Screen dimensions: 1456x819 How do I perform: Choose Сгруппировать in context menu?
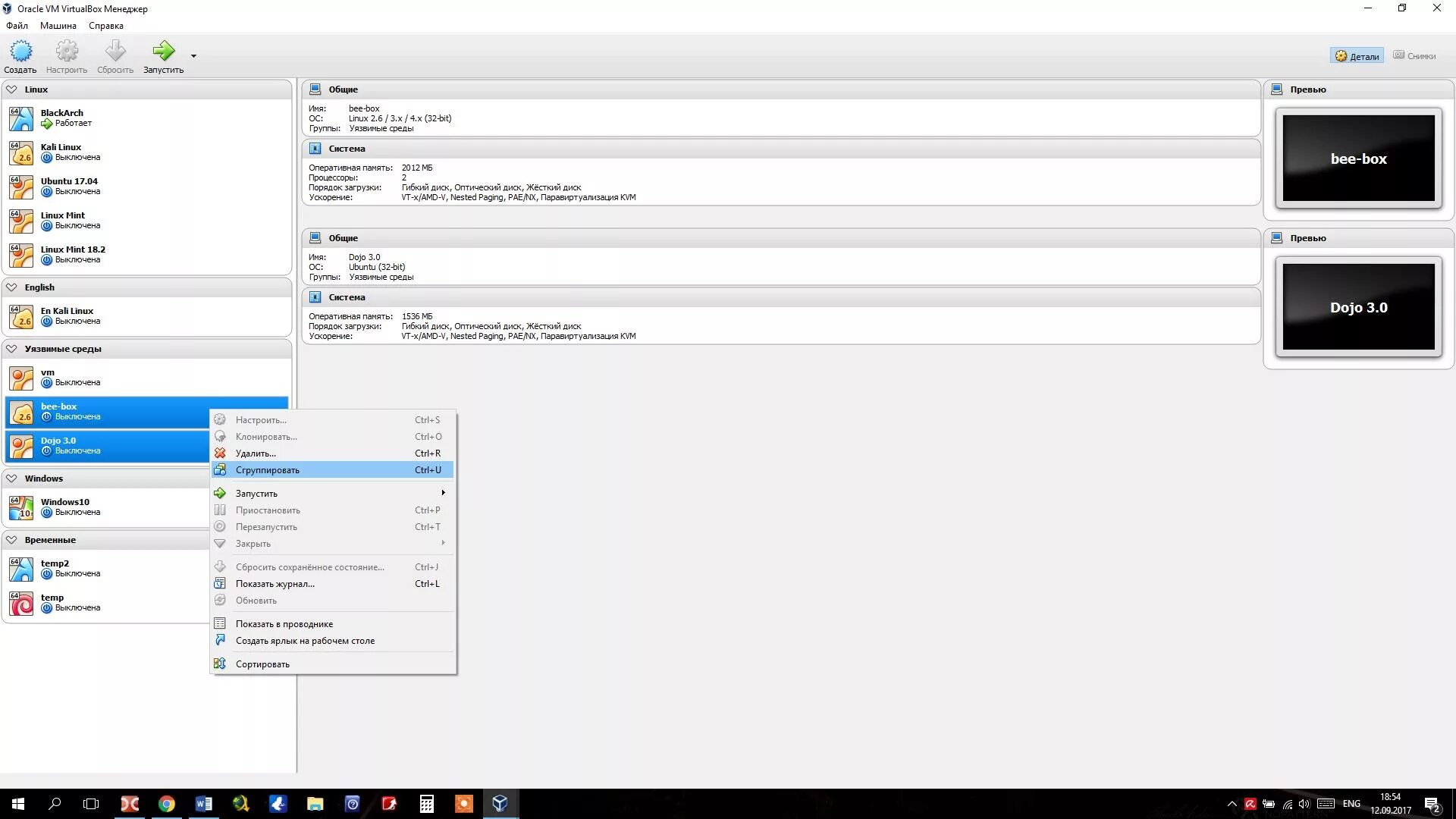(x=268, y=470)
